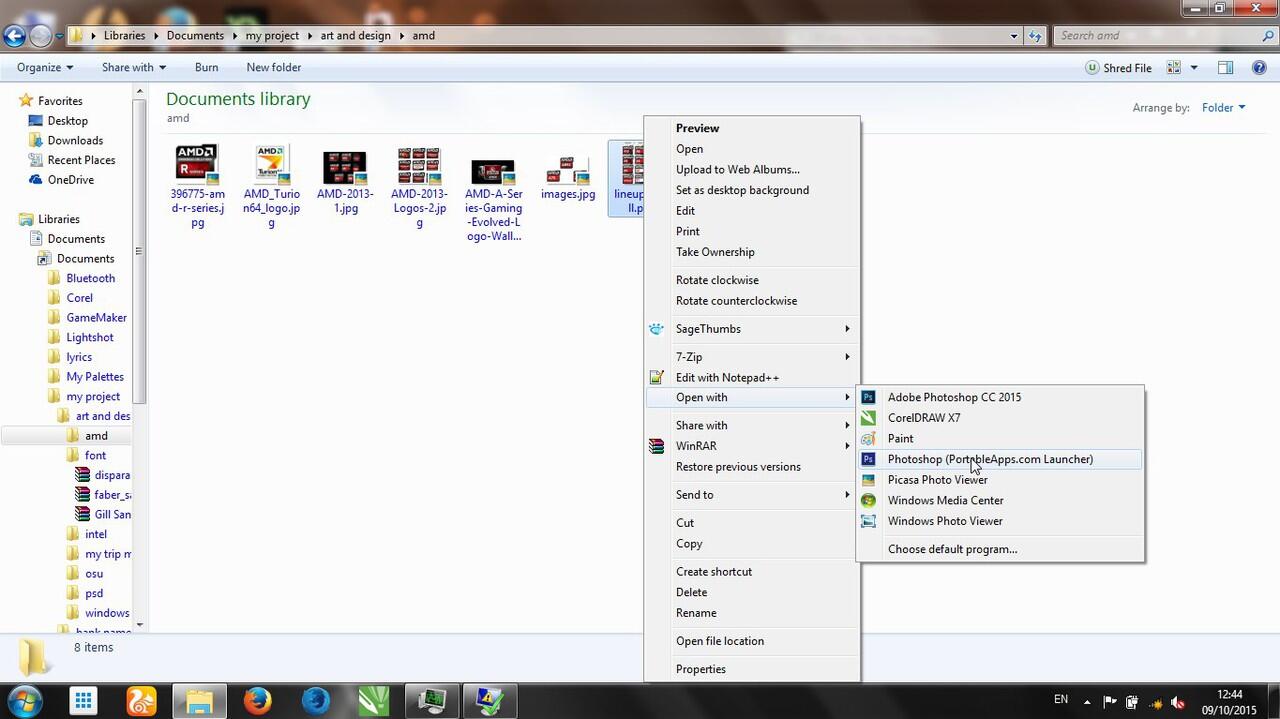Viewport: 1280px width, 719px height.
Task: Click Choose default program…
Action: [1000, 549]
